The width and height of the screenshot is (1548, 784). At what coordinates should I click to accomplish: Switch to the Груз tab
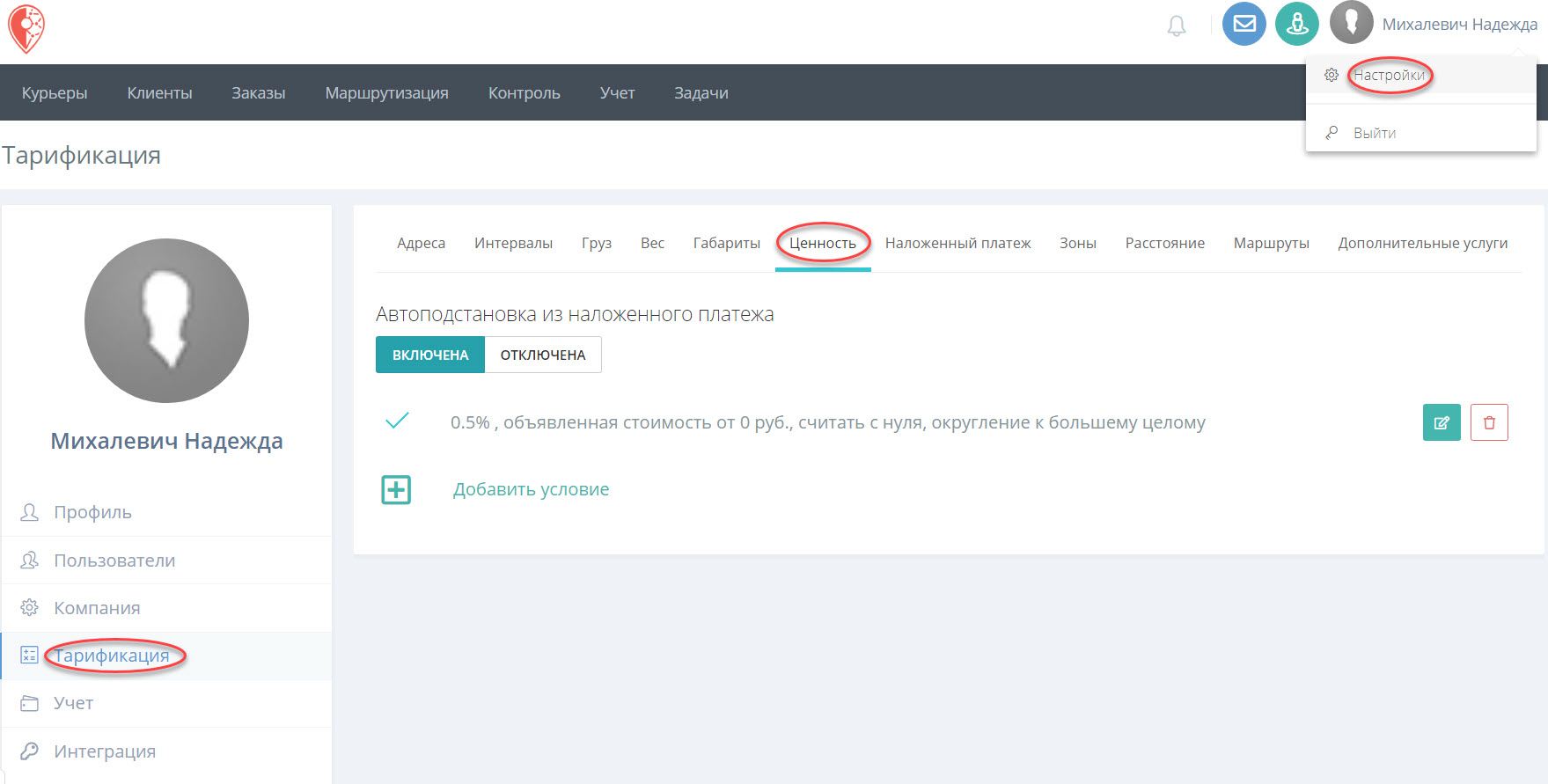click(x=597, y=243)
